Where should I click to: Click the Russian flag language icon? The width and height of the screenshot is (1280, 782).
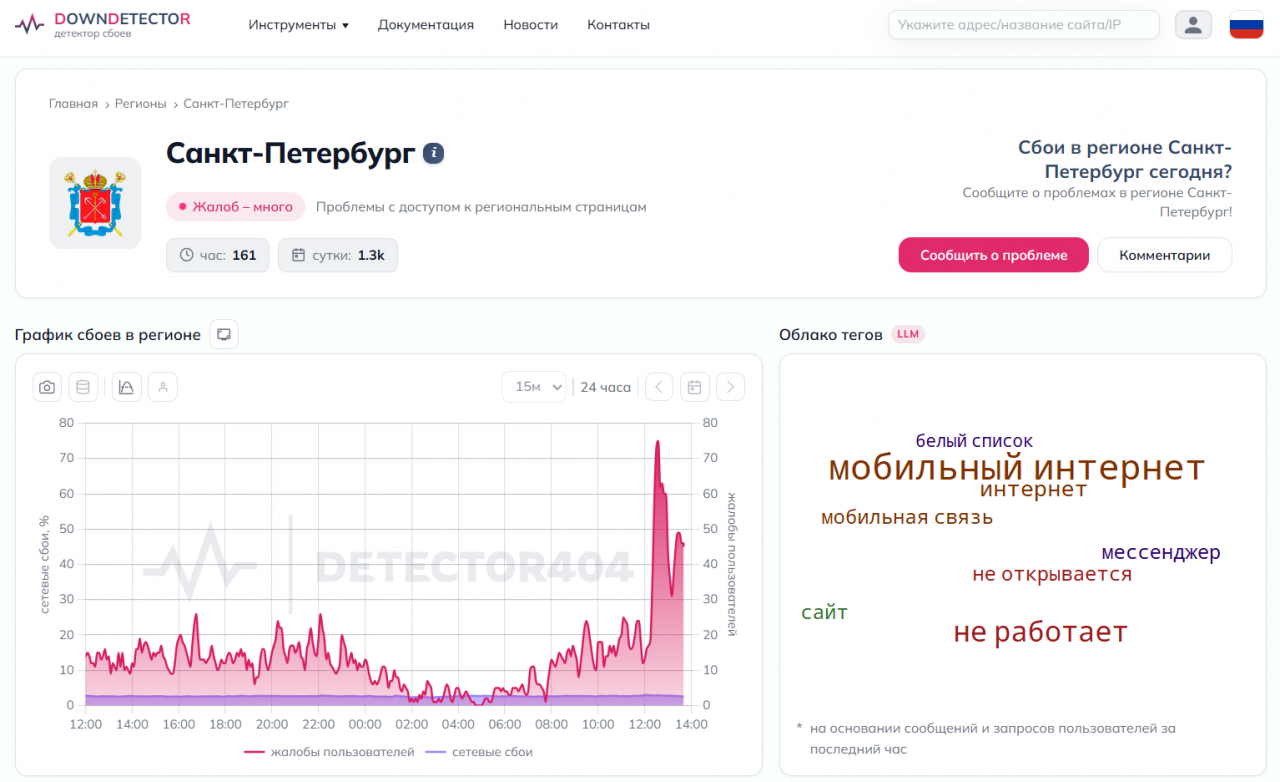click(x=1246, y=25)
